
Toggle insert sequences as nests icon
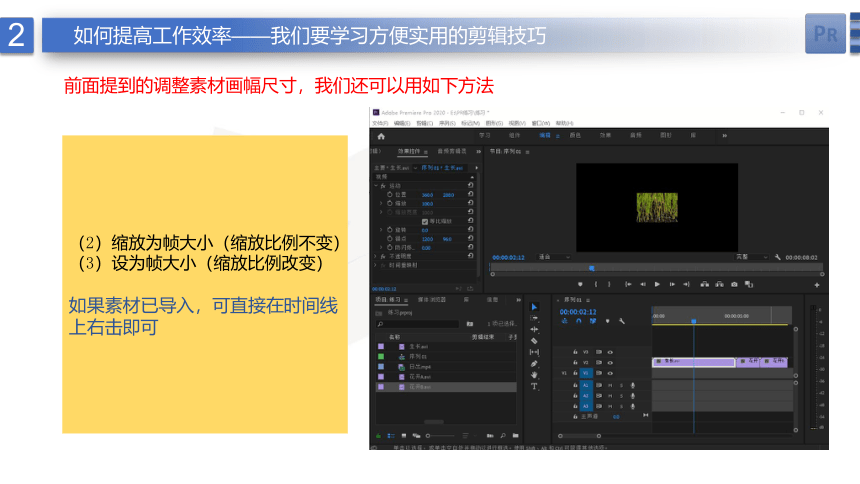pyautogui.click(x=564, y=321)
